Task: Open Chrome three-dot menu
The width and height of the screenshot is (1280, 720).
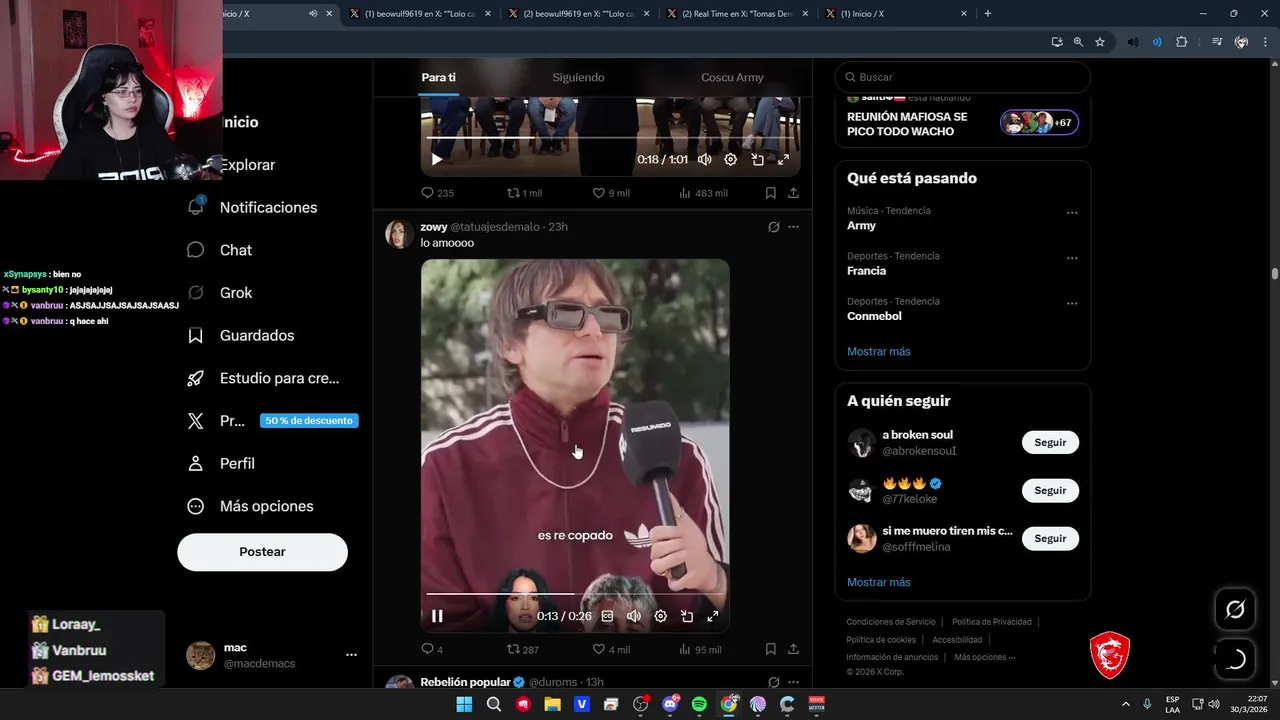Action: (1264, 42)
